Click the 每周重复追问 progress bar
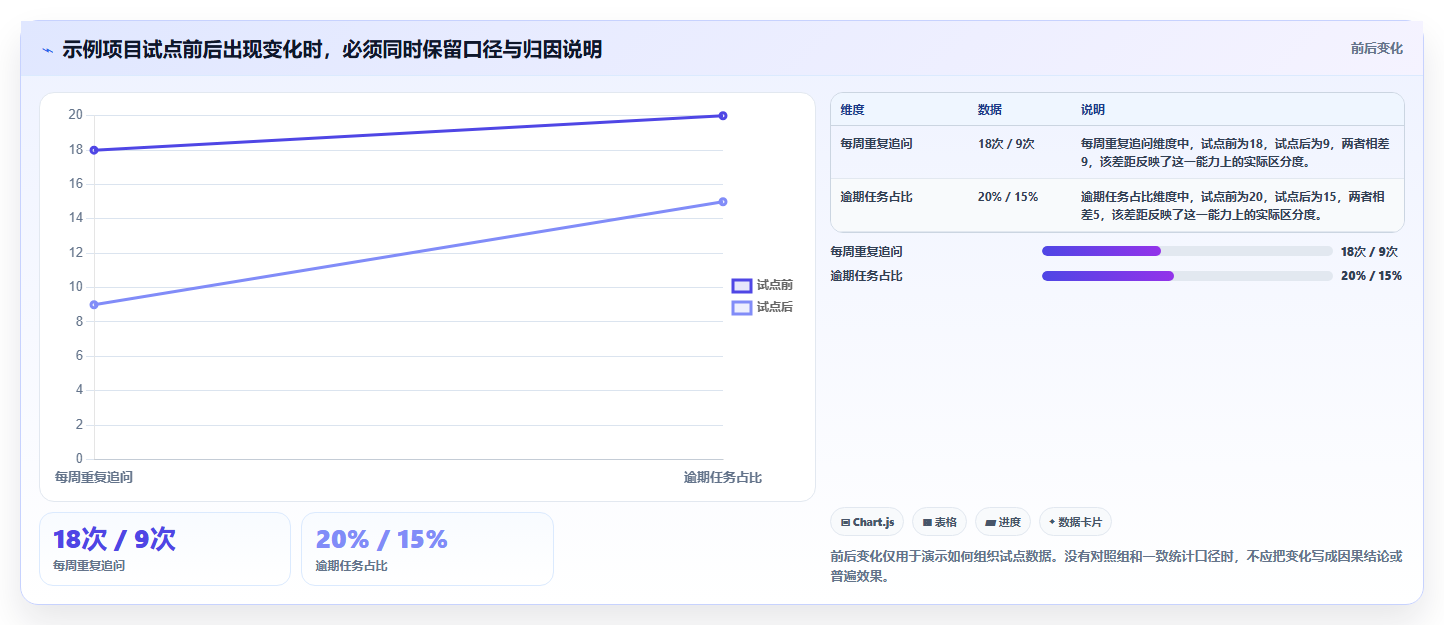Image resolution: width=1444 pixels, height=625 pixels. tap(1187, 251)
